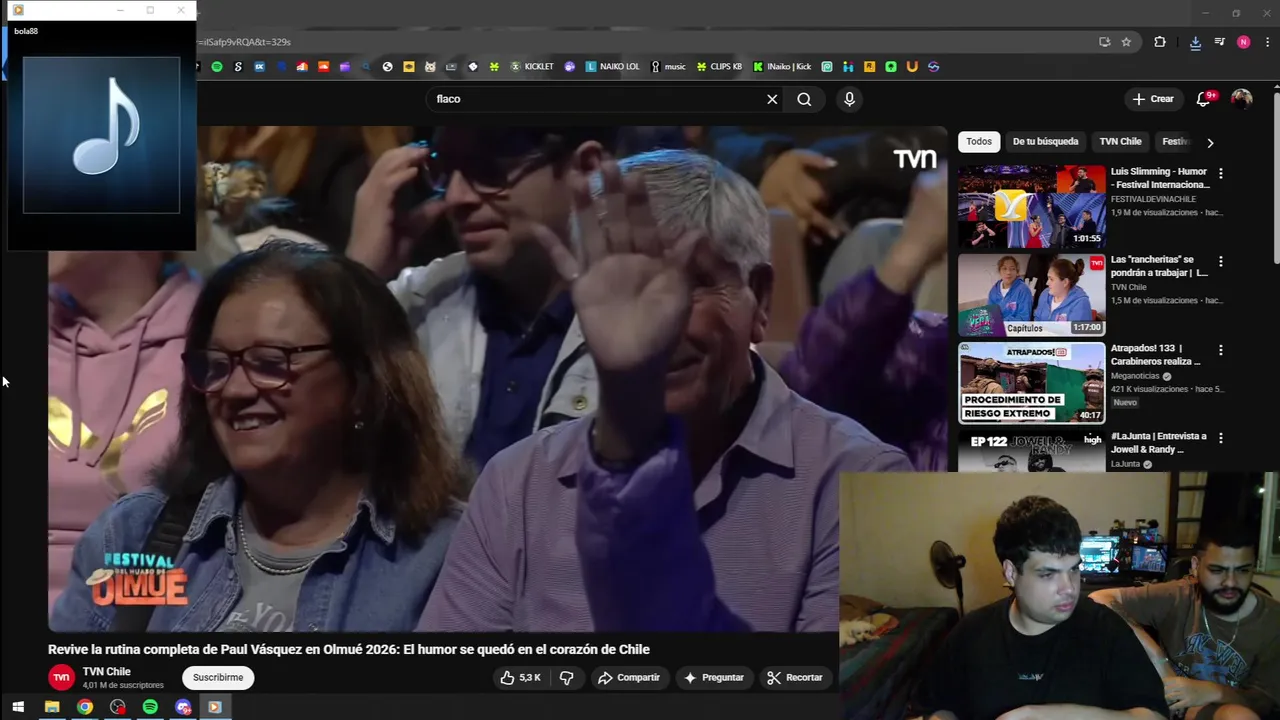Show more filter chips with the arrow

[x=1210, y=142]
